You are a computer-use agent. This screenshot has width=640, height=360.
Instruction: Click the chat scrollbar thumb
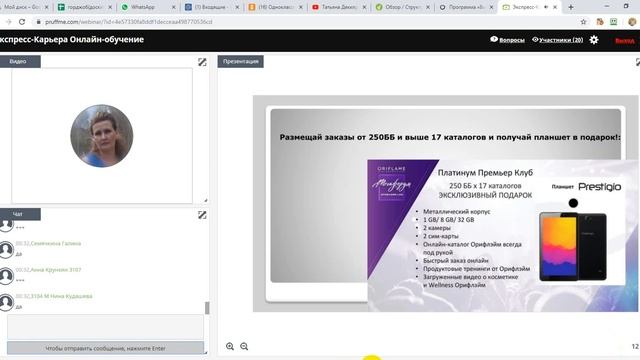point(207,308)
